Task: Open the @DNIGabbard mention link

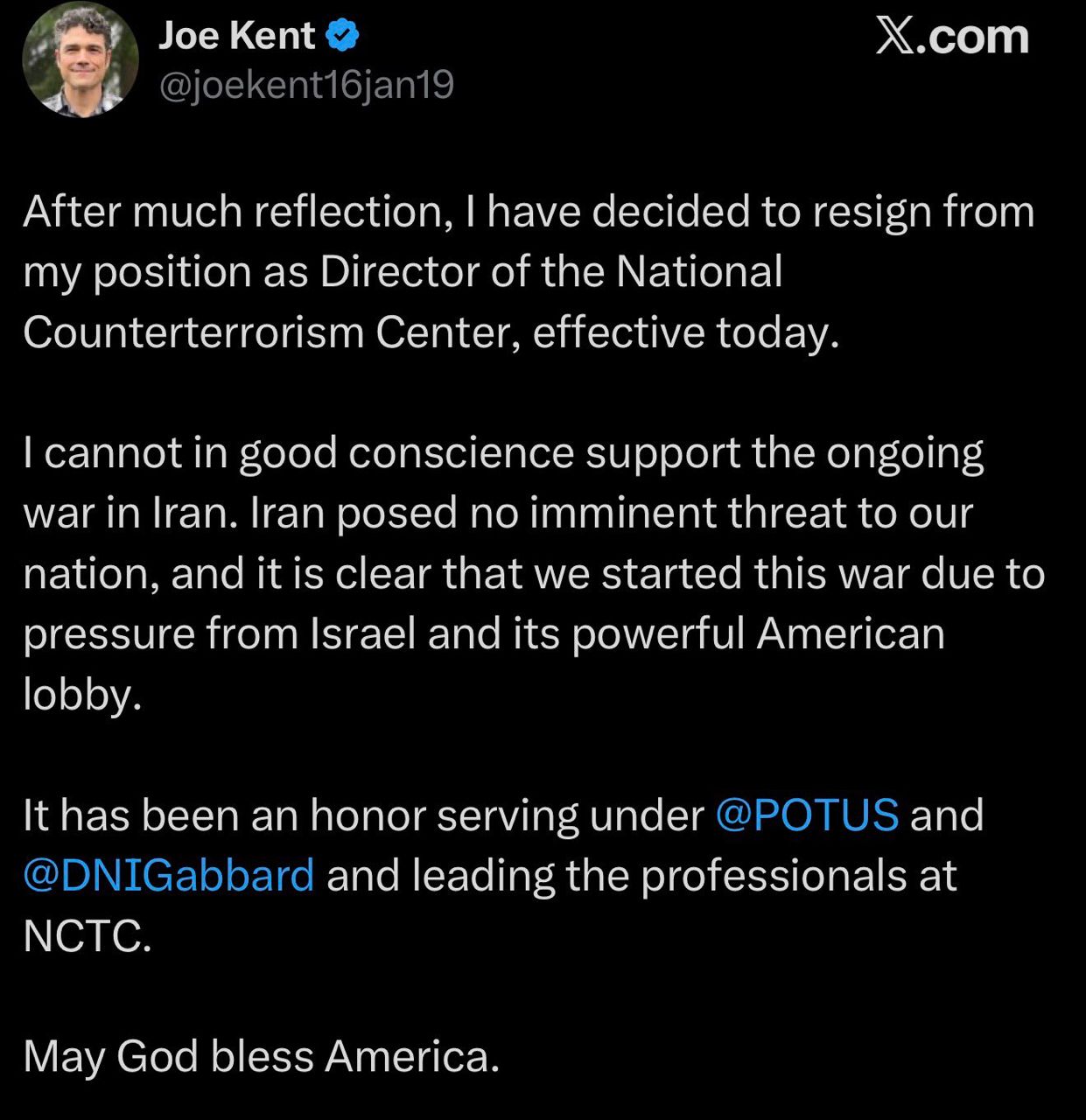Action: (x=169, y=876)
